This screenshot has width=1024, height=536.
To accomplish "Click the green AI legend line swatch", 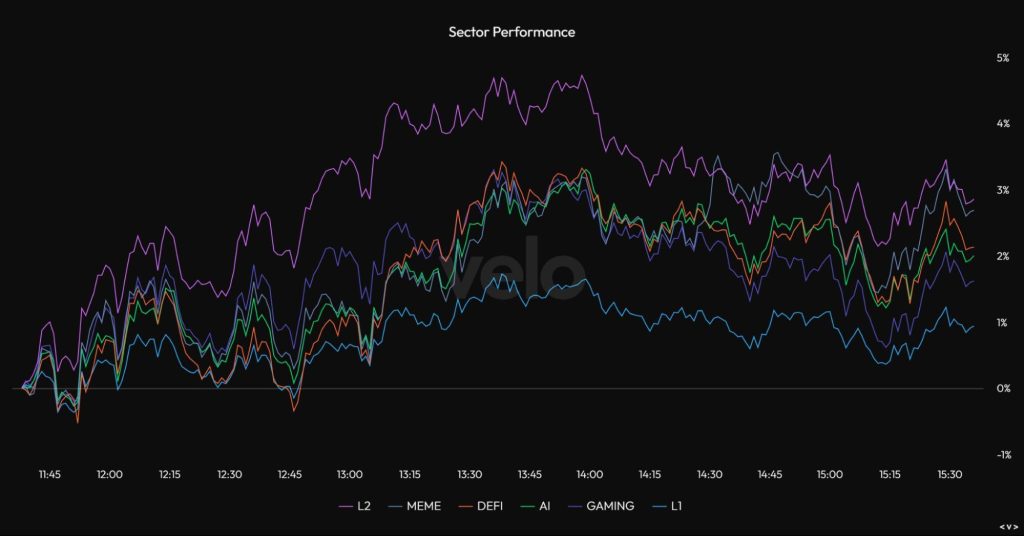I will [528, 507].
